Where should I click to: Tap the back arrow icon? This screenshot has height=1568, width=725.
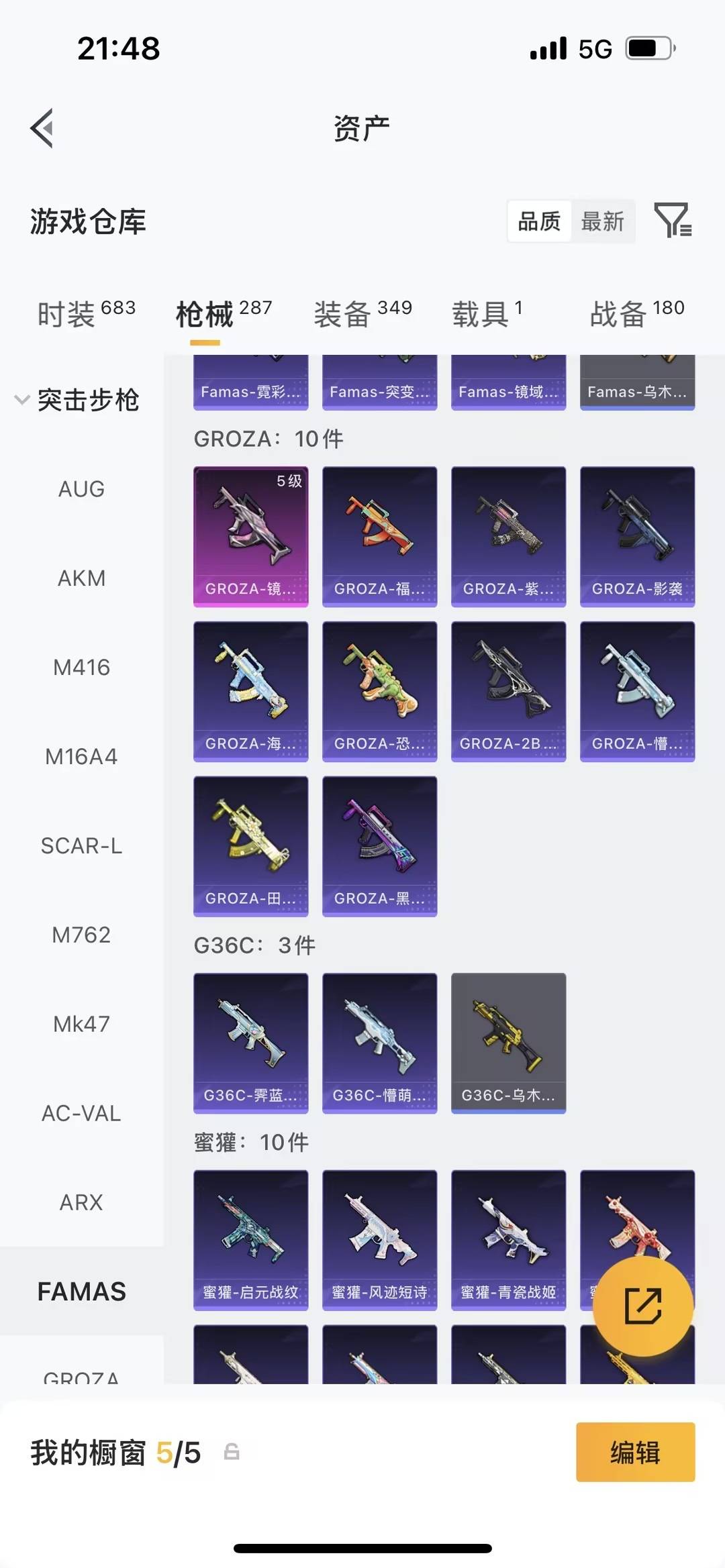pos(42,128)
